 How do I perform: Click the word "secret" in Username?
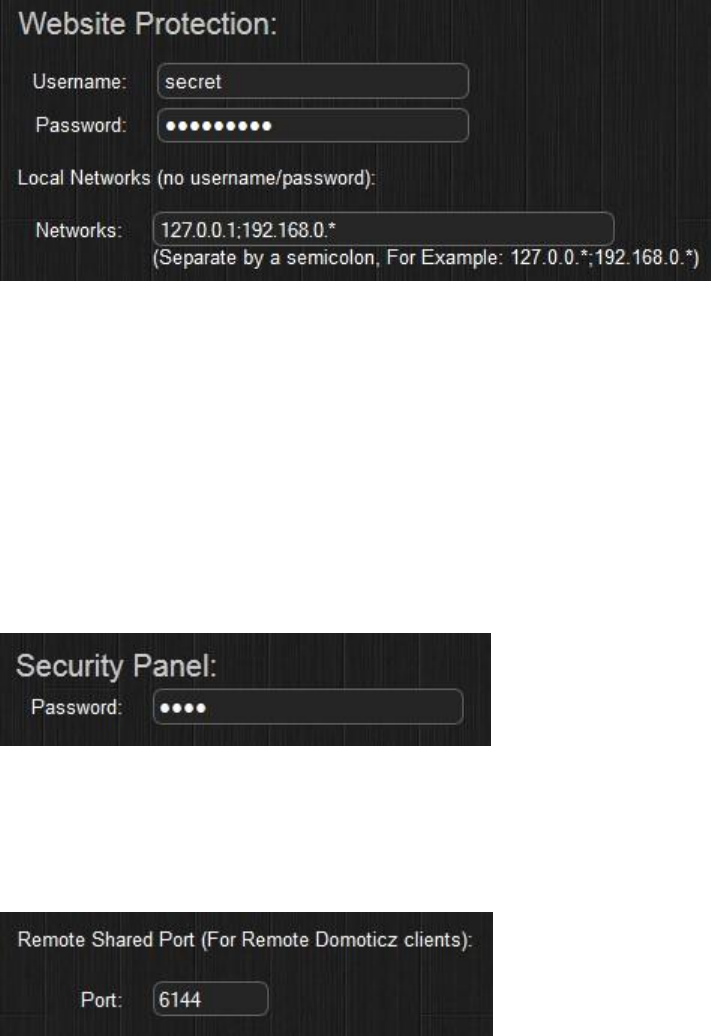tap(193, 82)
